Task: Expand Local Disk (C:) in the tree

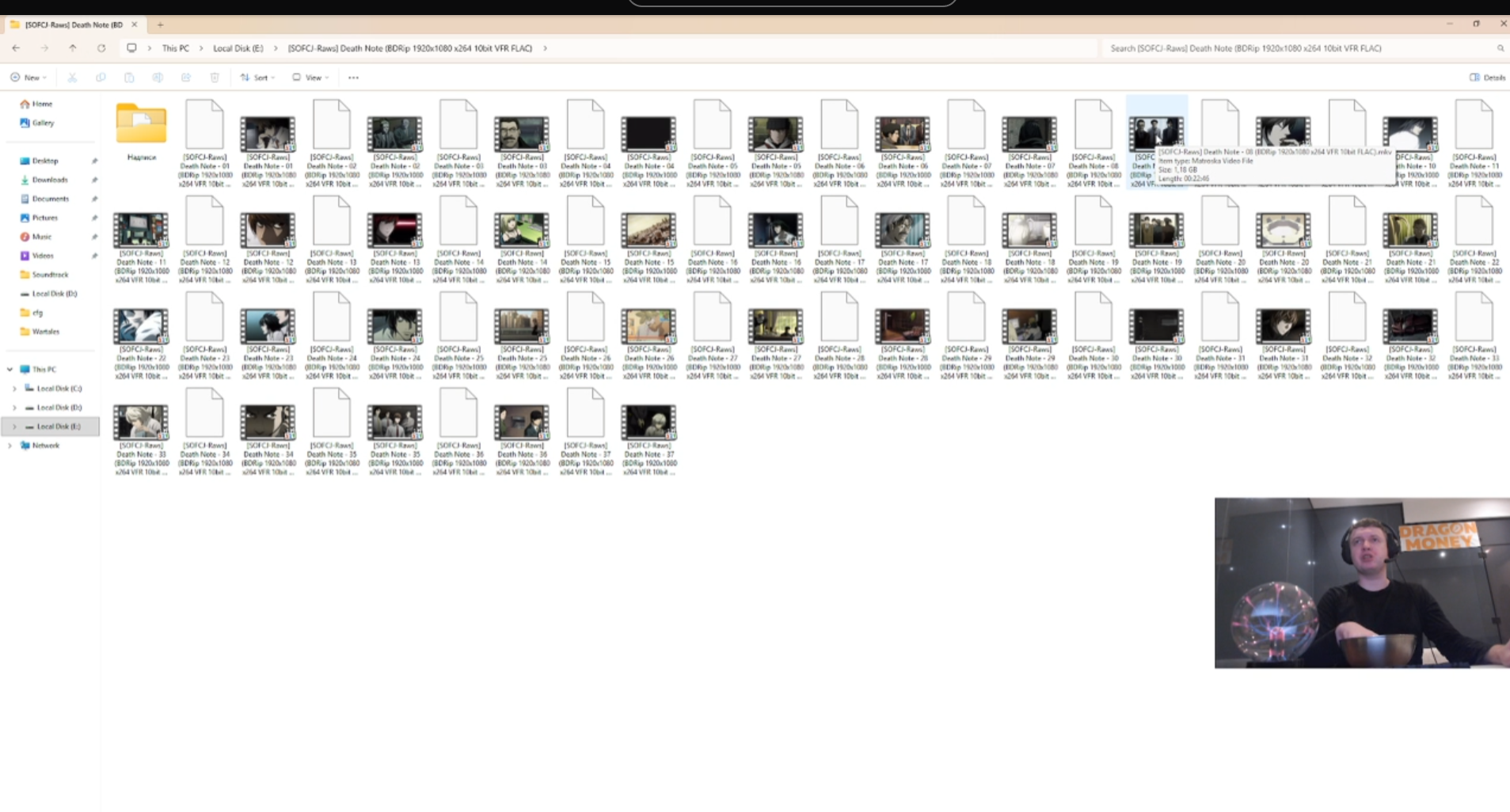Action: point(14,389)
